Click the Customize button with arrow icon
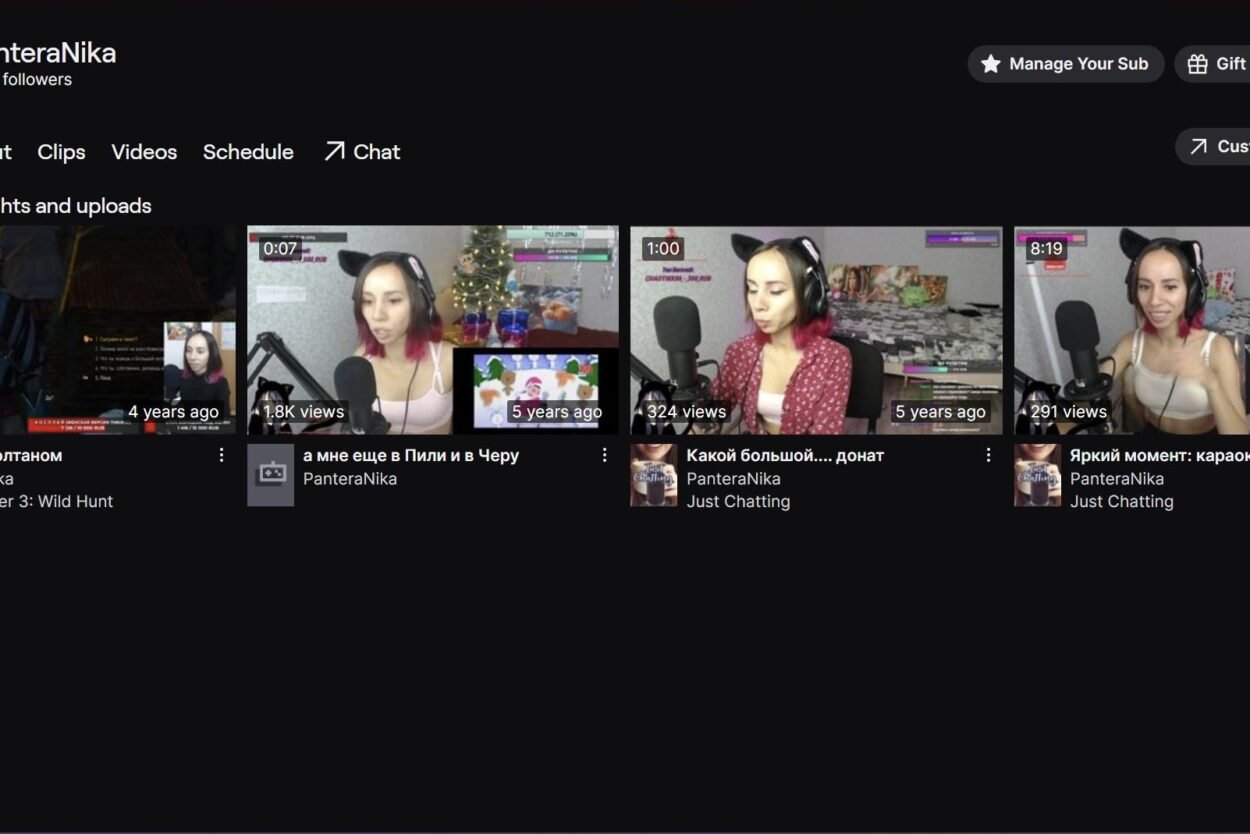1250x834 pixels. point(1213,146)
